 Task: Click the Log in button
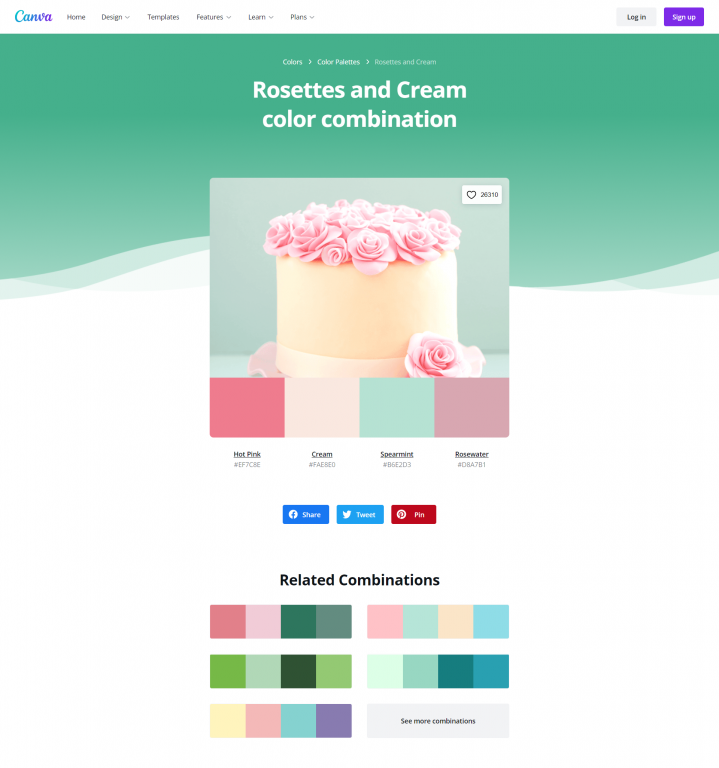click(636, 17)
